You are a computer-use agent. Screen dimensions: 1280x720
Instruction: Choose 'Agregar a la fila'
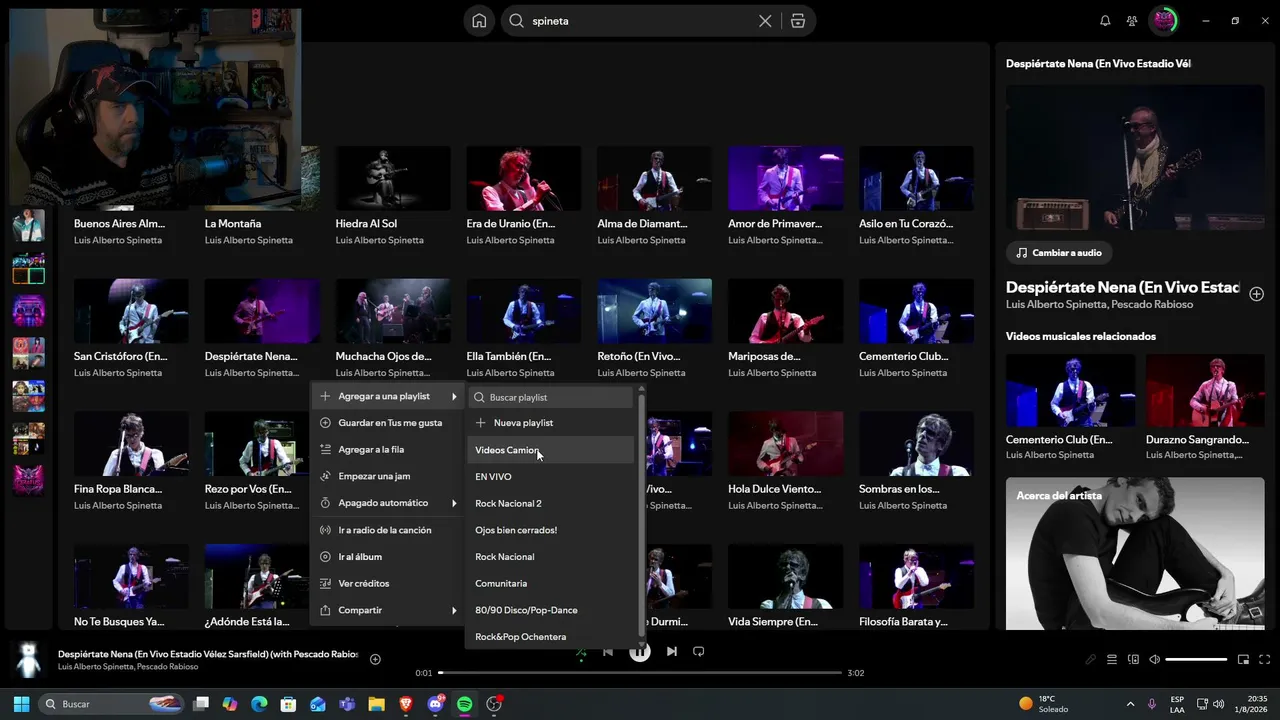coord(388,450)
